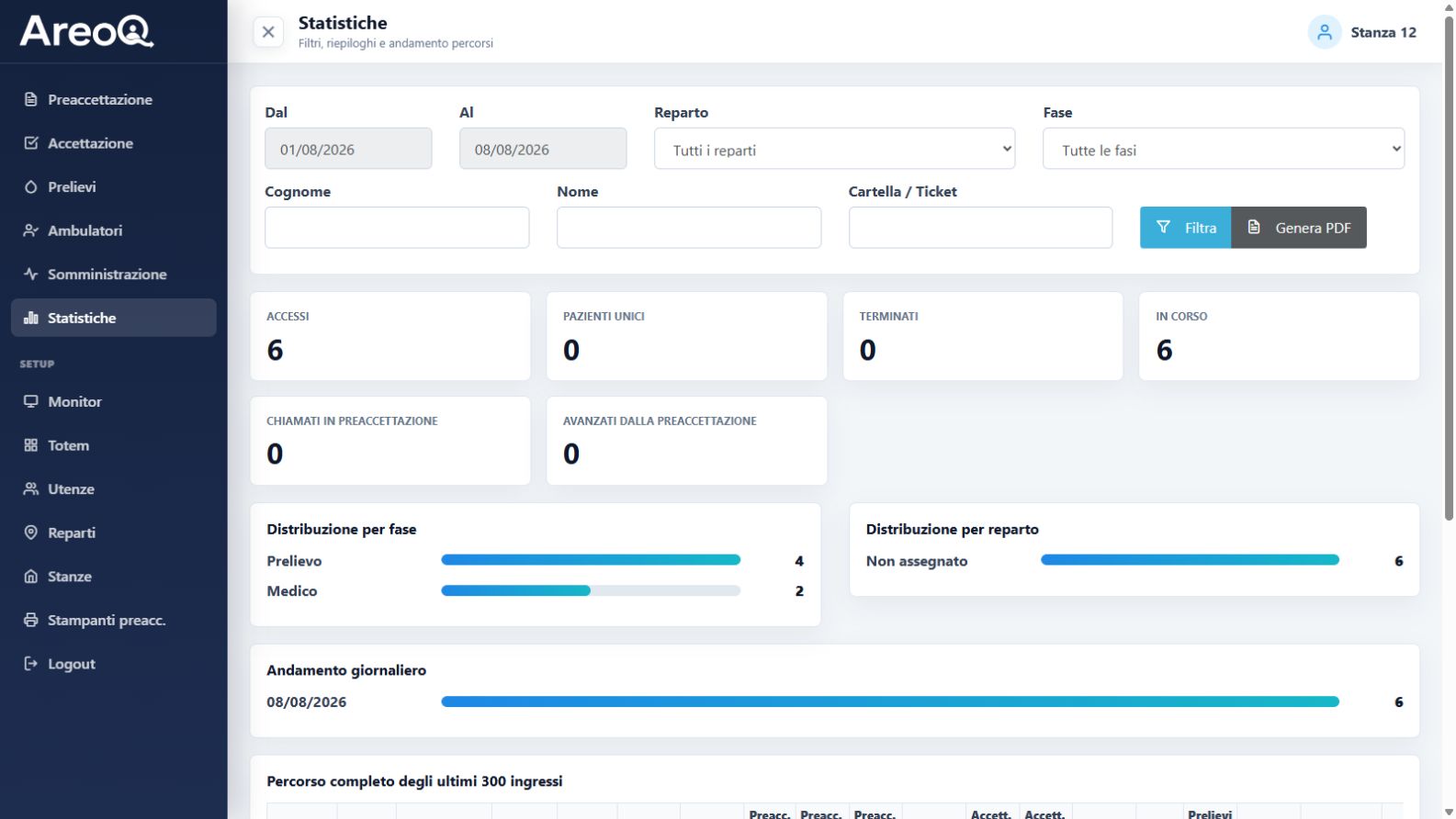The image size is (1456, 819).
Task: Click the 'Distribuzione per fase' heading
Action: click(x=342, y=530)
